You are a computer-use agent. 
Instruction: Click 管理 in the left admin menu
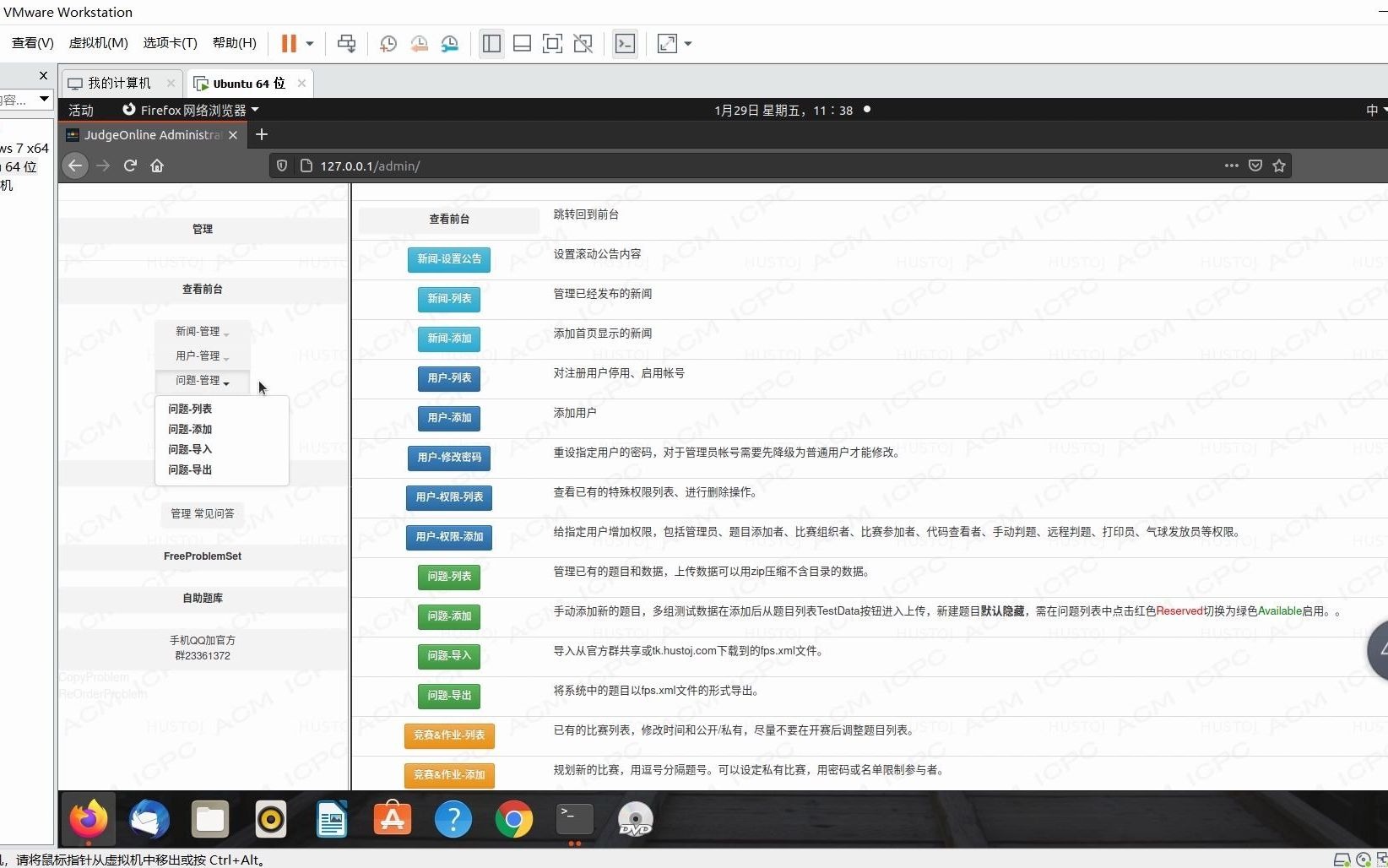click(203, 229)
